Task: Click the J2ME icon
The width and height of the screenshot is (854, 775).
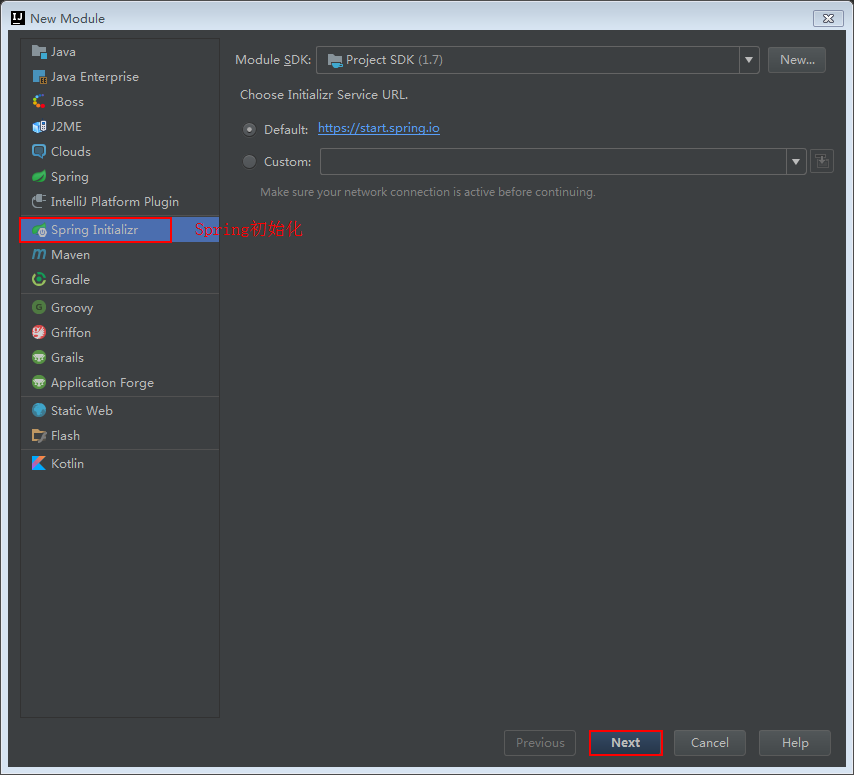Action: (x=39, y=127)
